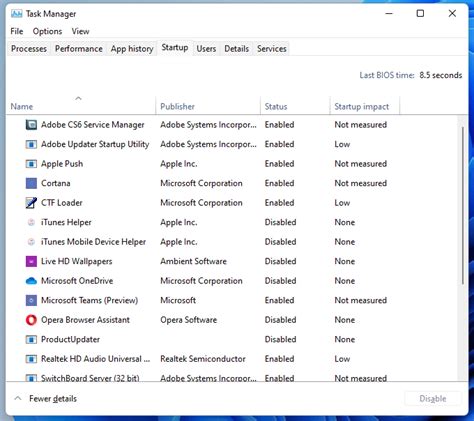Click the Realtek Semiconductor publisher cell
Image resolution: width=474 pixels, height=421 pixels.
pyautogui.click(x=203, y=359)
